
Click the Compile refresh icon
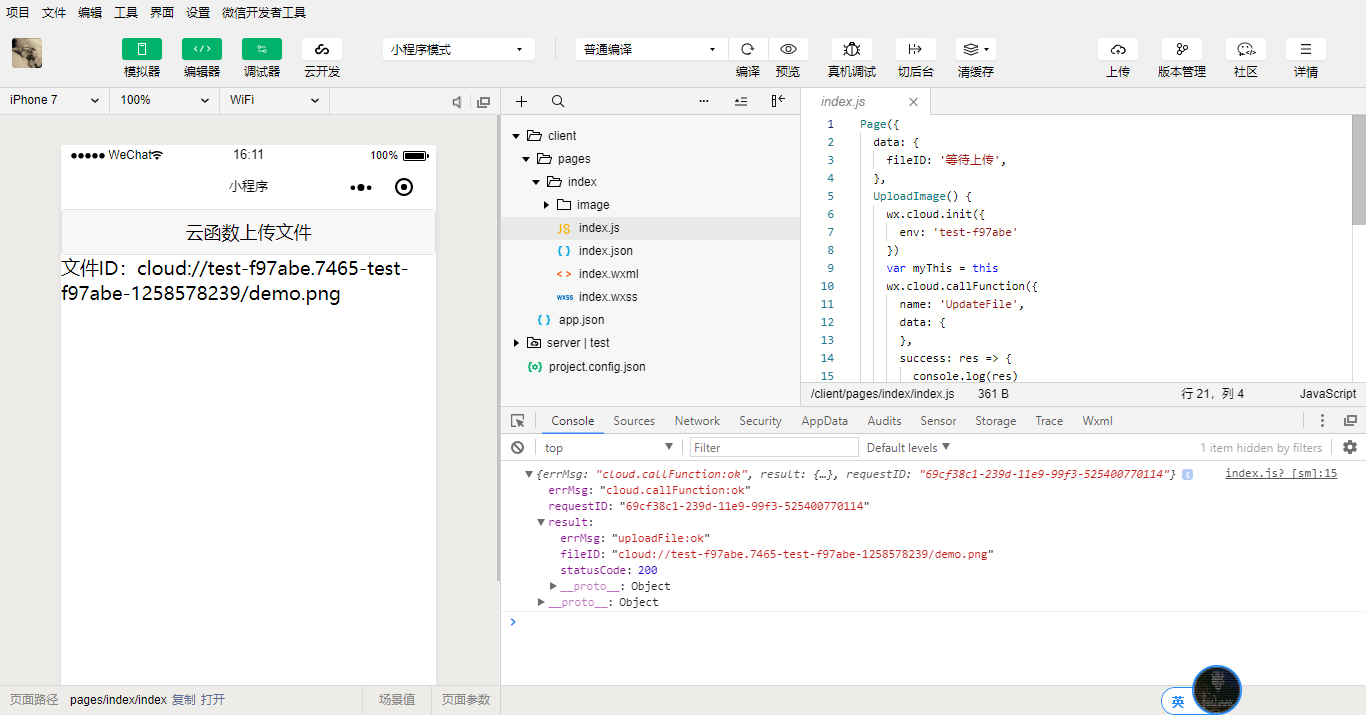pos(747,49)
